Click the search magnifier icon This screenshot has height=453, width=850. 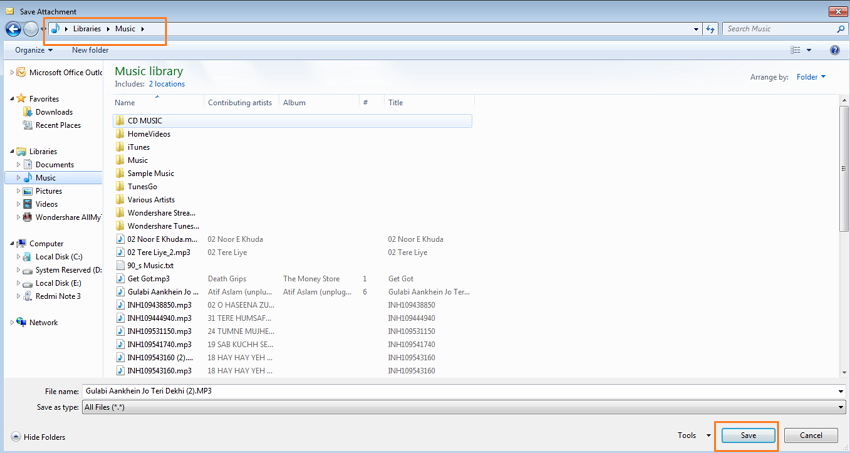click(x=839, y=29)
